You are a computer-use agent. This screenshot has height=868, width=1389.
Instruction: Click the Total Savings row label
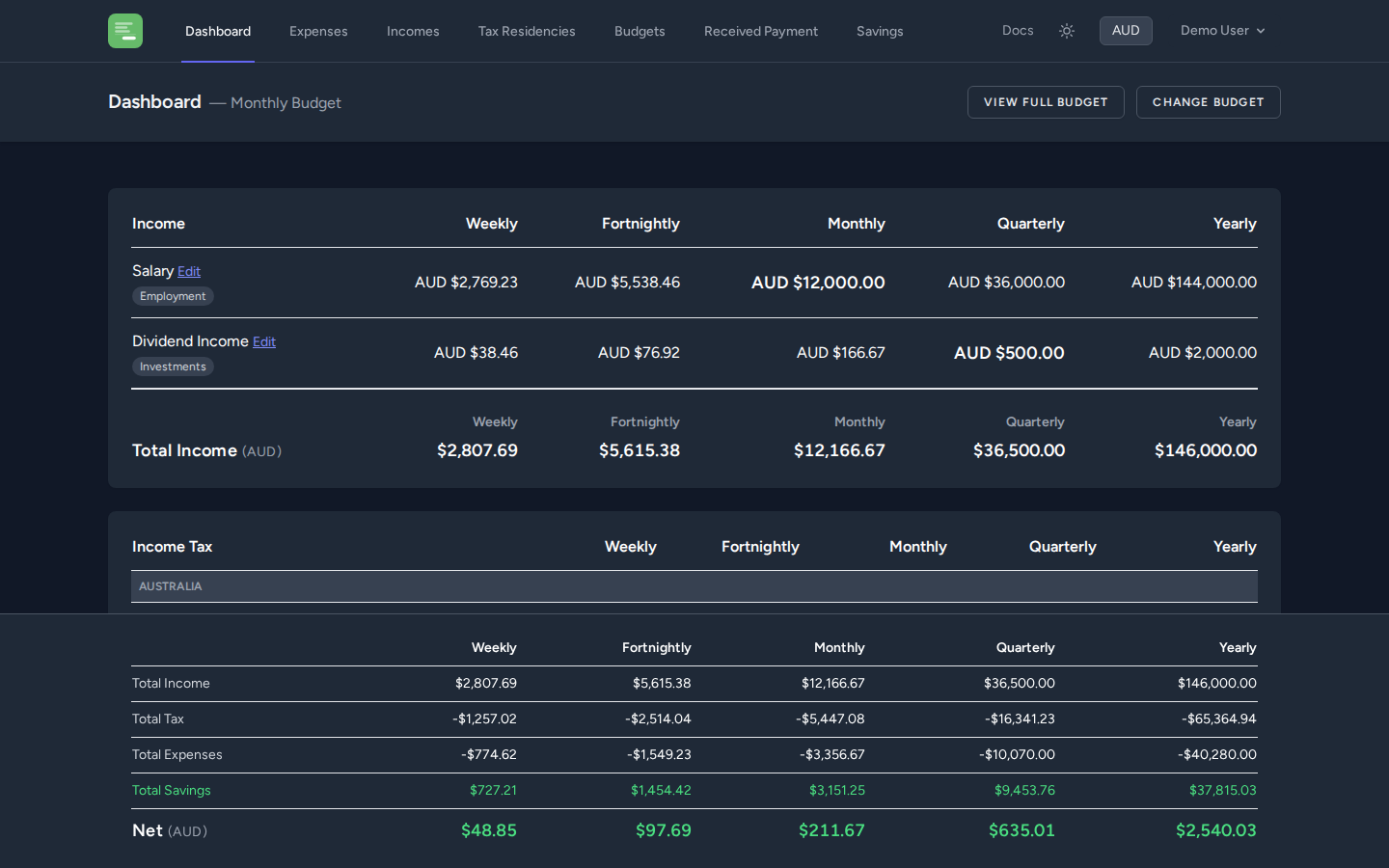[x=172, y=790]
